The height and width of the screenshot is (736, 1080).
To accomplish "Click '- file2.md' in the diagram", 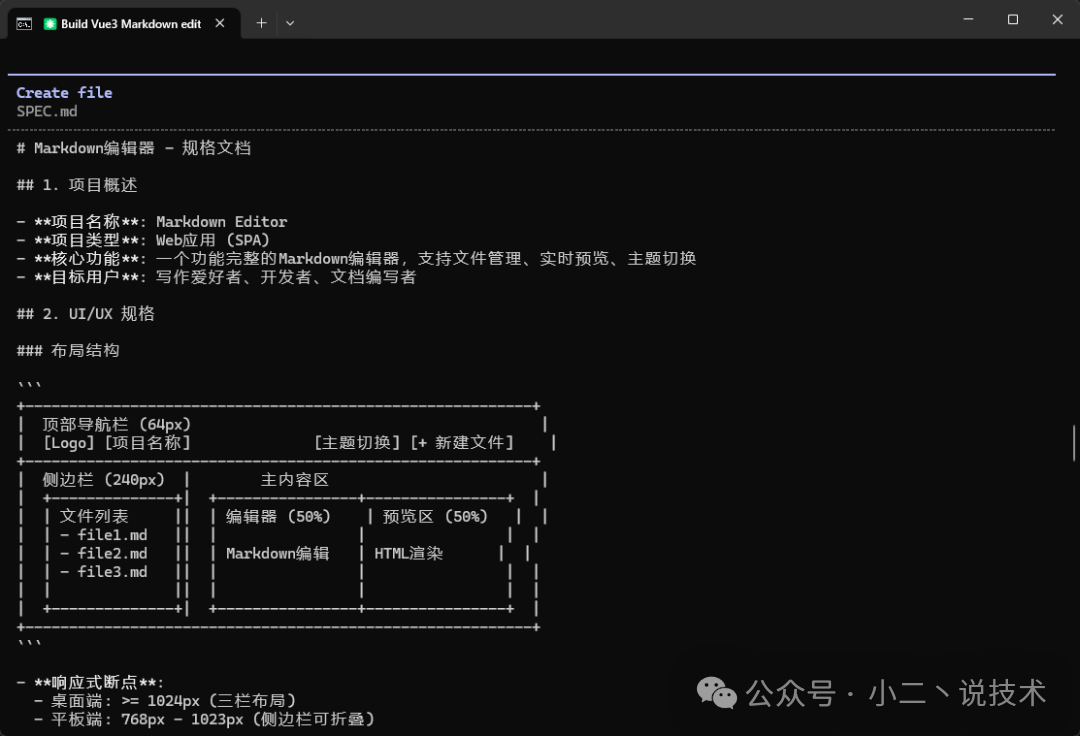I will click(103, 554).
